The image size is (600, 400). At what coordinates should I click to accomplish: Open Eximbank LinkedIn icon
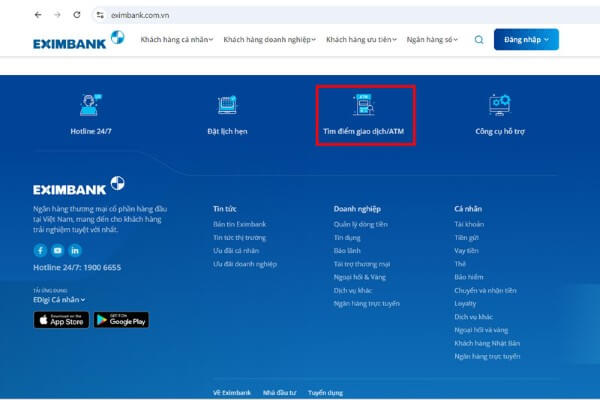click(x=75, y=250)
